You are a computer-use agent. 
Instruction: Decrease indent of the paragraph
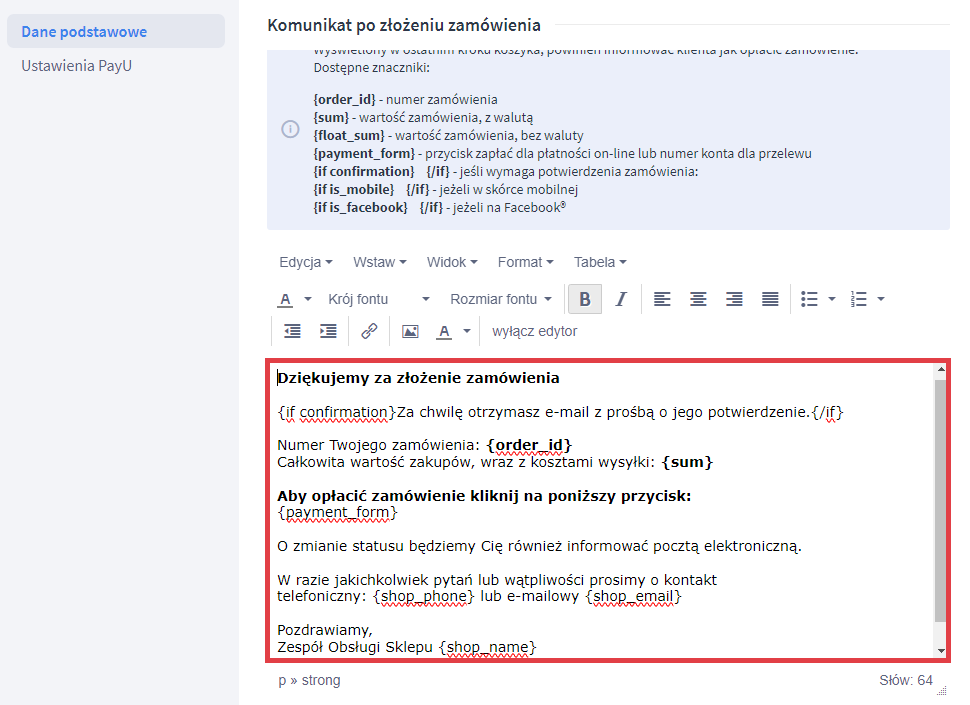click(292, 331)
